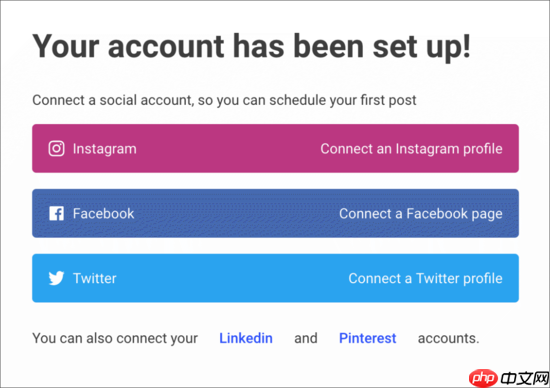This screenshot has width=550, height=388.
Task: Choose 'Connect a Twitter profile'
Action: point(425,278)
